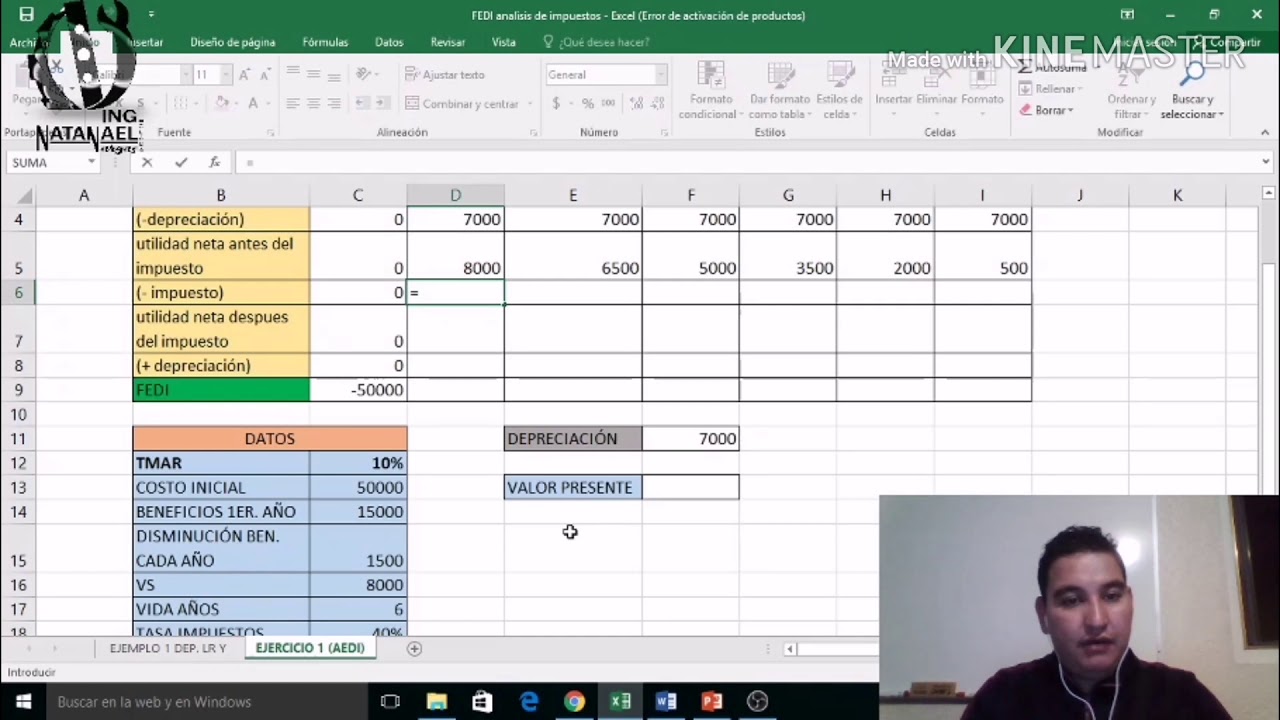Add a new sheet with plus icon
Screen dimensions: 1280x720
click(x=414, y=648)
